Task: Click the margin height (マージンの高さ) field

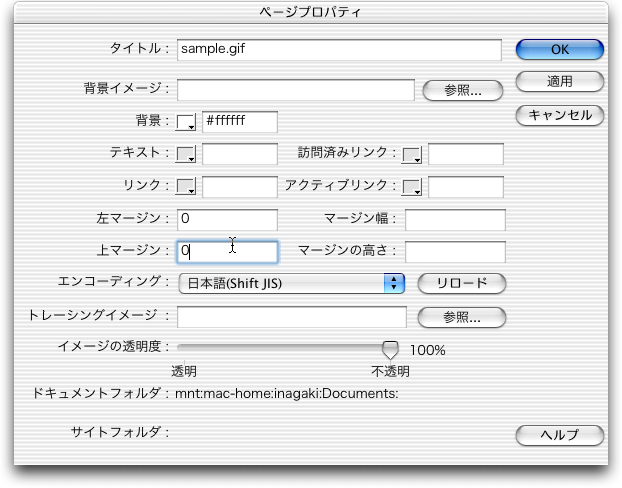Action: [455, 252]
